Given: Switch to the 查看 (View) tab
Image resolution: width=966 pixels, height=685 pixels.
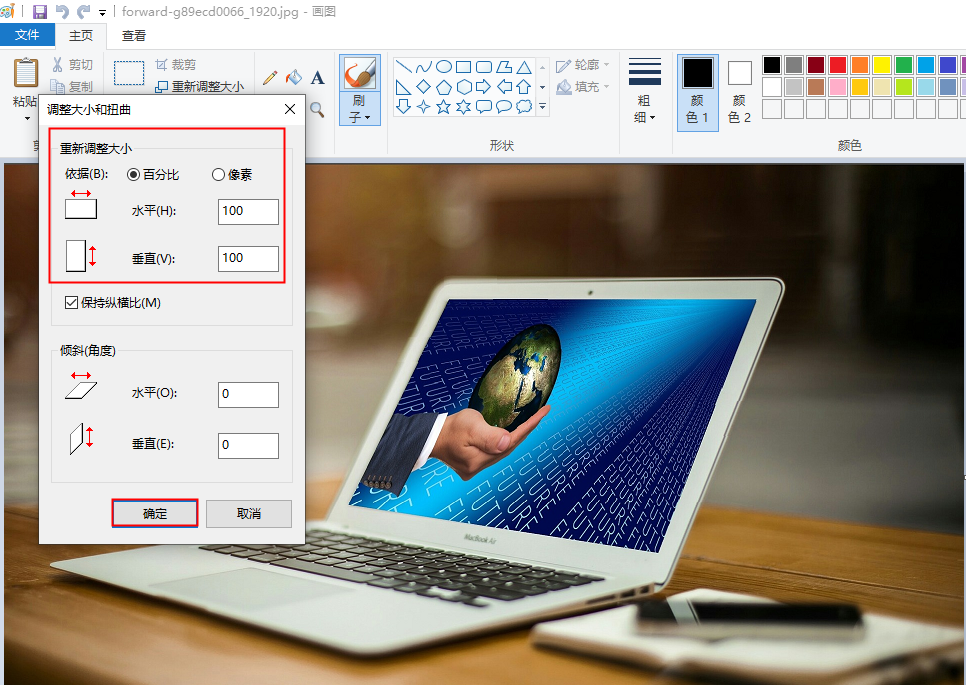Looking at the screenshot, I should (x=134, y=36).
